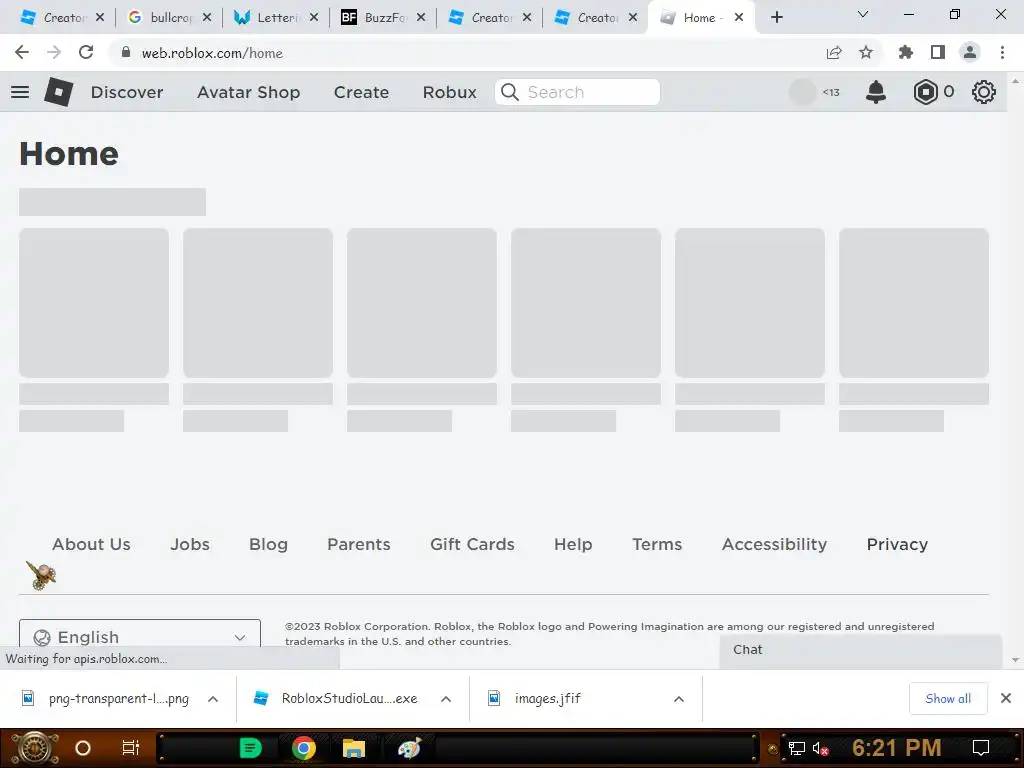The image size is (1024, 768).
Task: Open the Gift Cards link
Action: pos(472,544)
